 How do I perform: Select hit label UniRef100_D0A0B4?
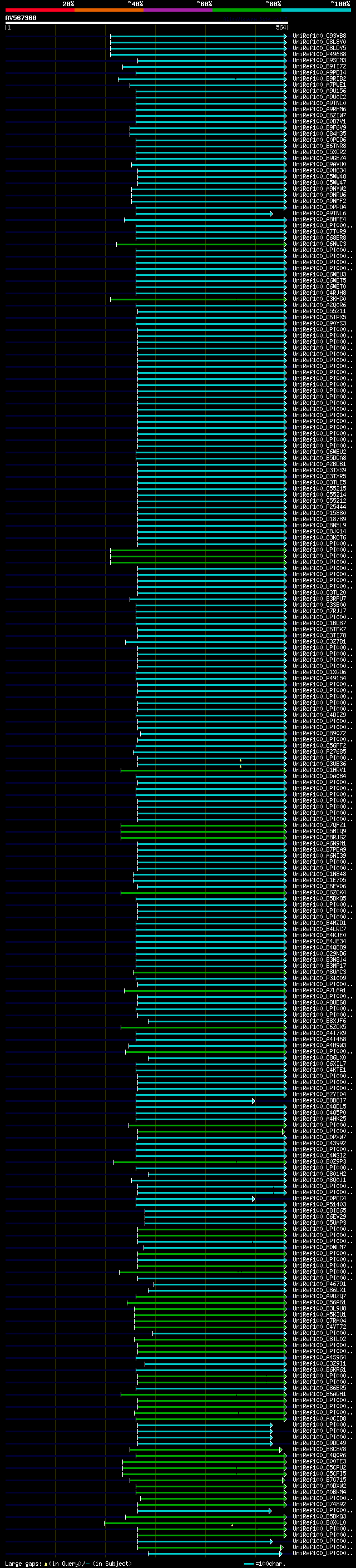(x=319, y=776)
